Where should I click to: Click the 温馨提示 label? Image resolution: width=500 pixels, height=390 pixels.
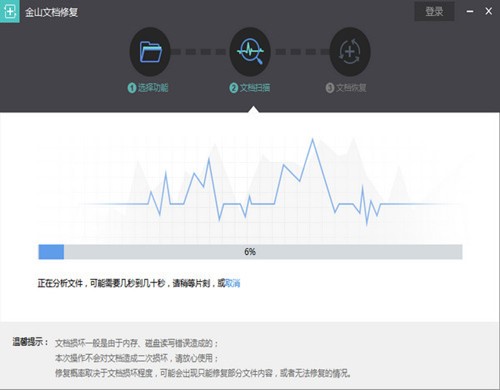tap(30, 342)
